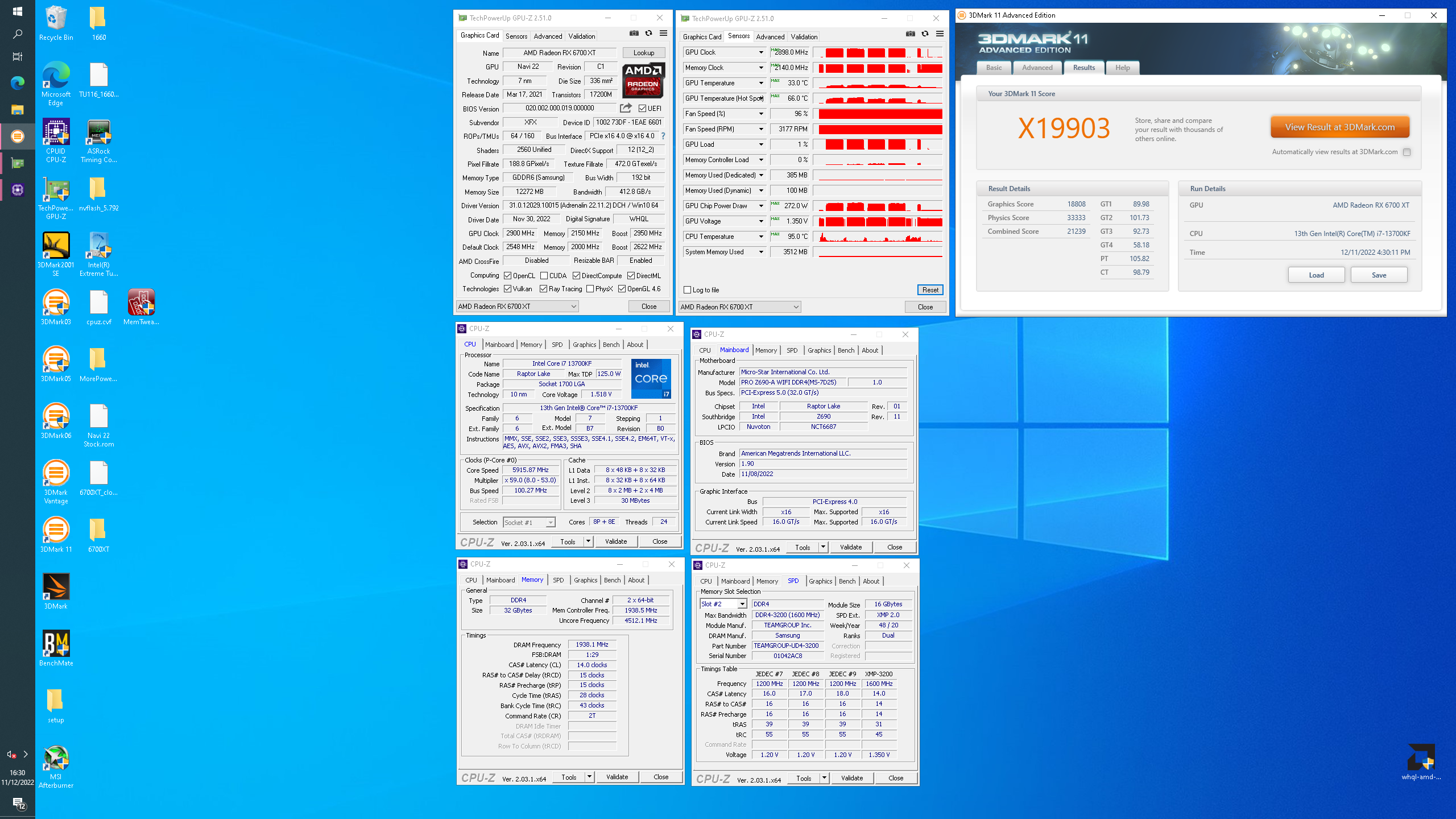1456x819 pixels.
Task: Open Slot #2 memory slot dropdown
Action: point(723,604)
